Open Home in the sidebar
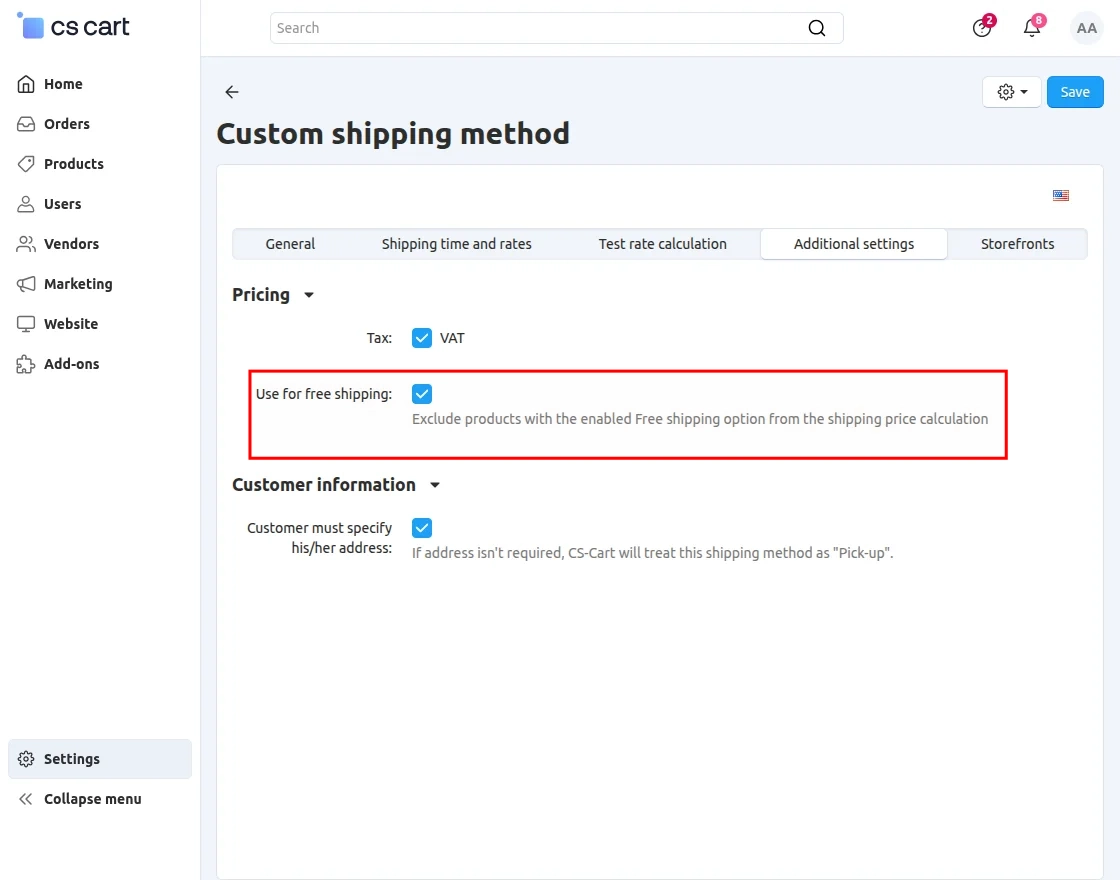This screenshot has height=880, width=1120. (x=63, y=84)
